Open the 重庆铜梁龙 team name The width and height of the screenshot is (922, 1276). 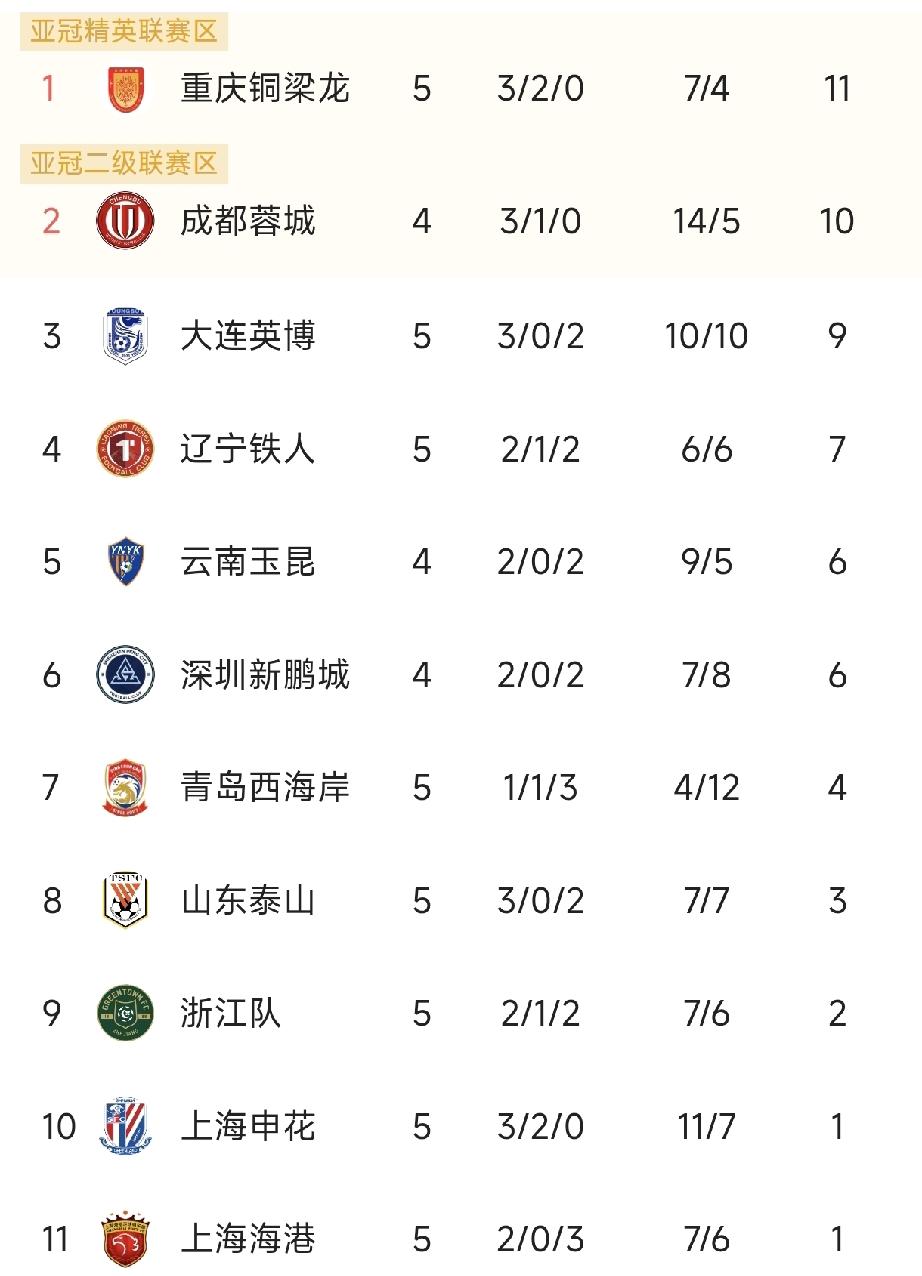point(265,89)
